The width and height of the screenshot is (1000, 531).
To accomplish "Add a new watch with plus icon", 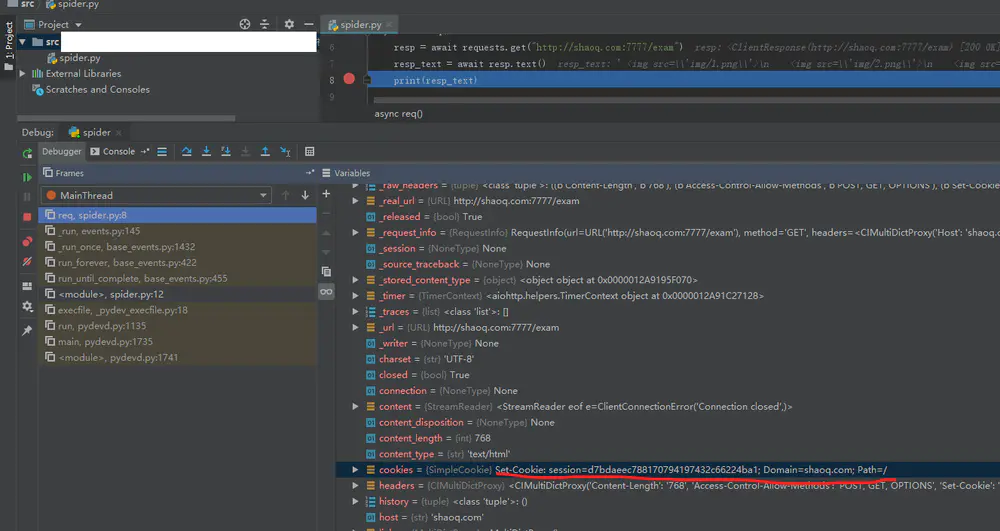I will pos(326,194).
